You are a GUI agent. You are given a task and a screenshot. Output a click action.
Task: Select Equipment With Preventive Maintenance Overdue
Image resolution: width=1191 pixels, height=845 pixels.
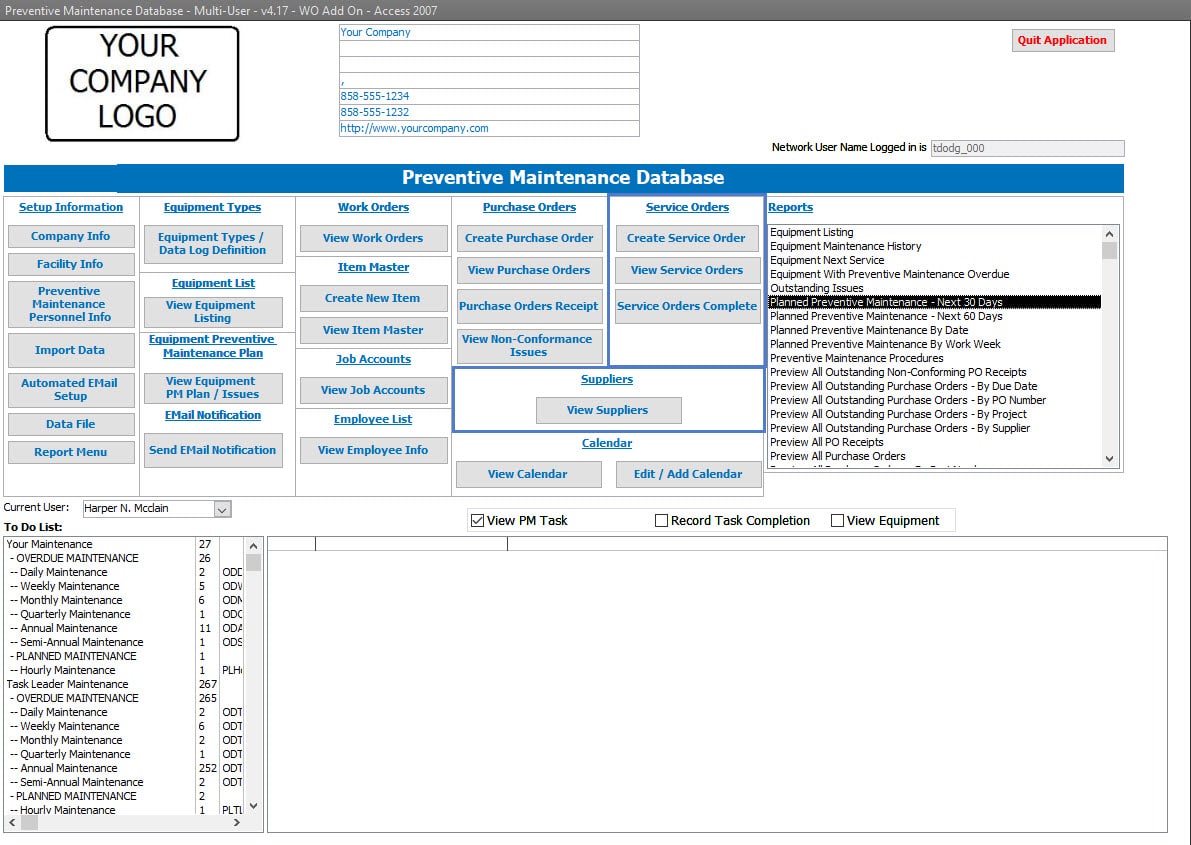(934, 274)
